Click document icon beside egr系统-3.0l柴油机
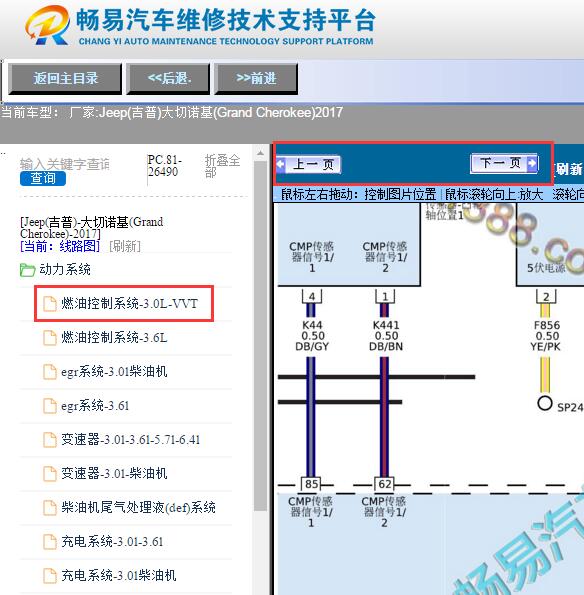584x595 pixels. 50,372
